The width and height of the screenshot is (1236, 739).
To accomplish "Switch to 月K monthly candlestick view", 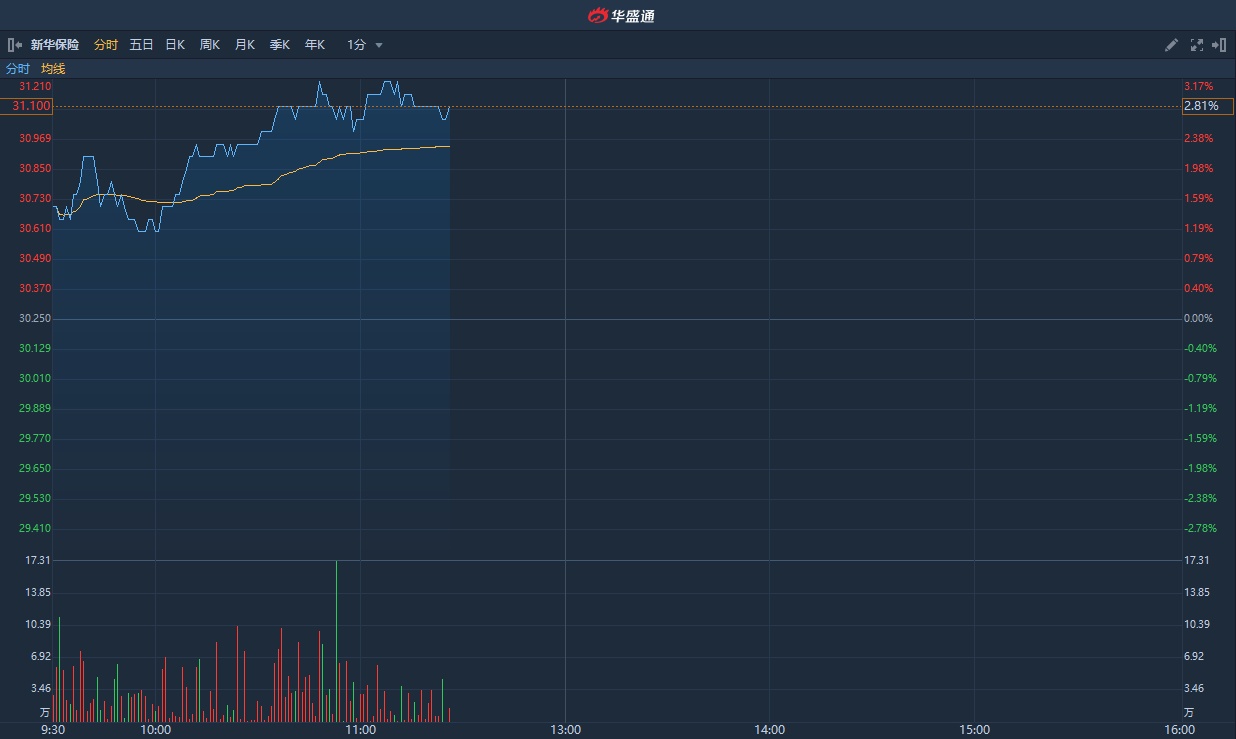I will [244, 45].
